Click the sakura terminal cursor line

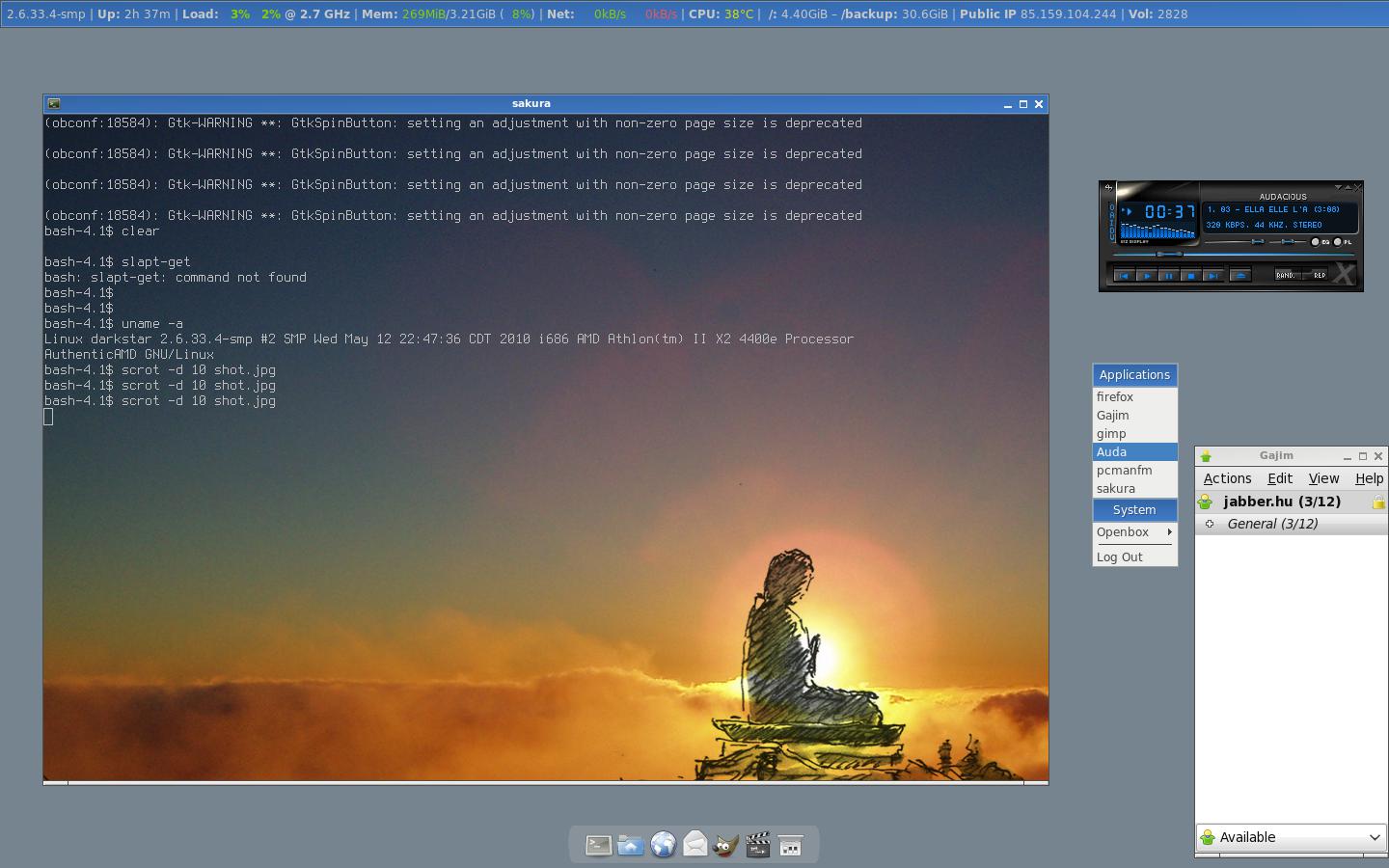click(48, 417)
